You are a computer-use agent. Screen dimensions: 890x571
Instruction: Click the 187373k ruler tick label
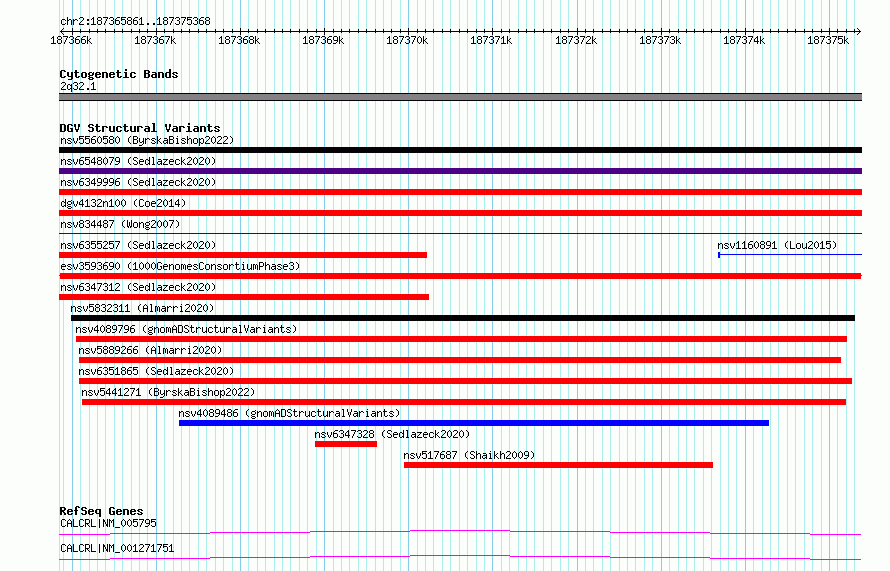click(660, 40)
